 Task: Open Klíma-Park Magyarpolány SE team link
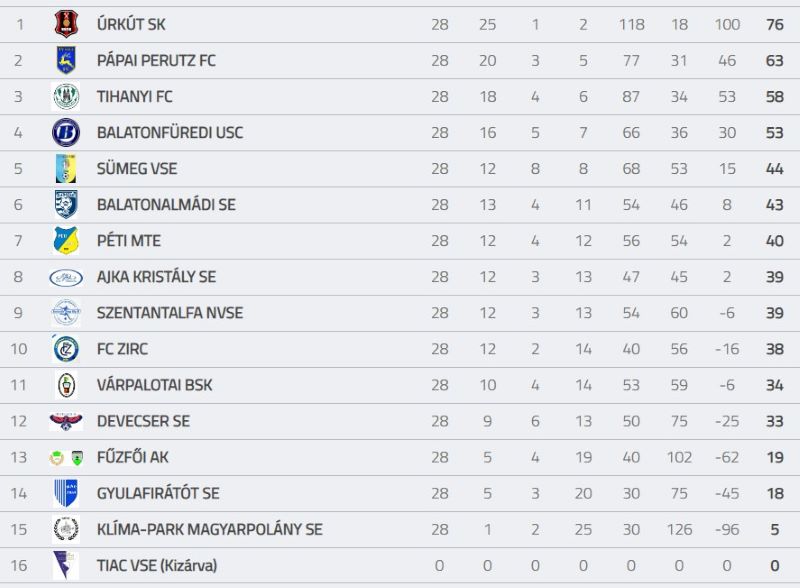[210, 529]
